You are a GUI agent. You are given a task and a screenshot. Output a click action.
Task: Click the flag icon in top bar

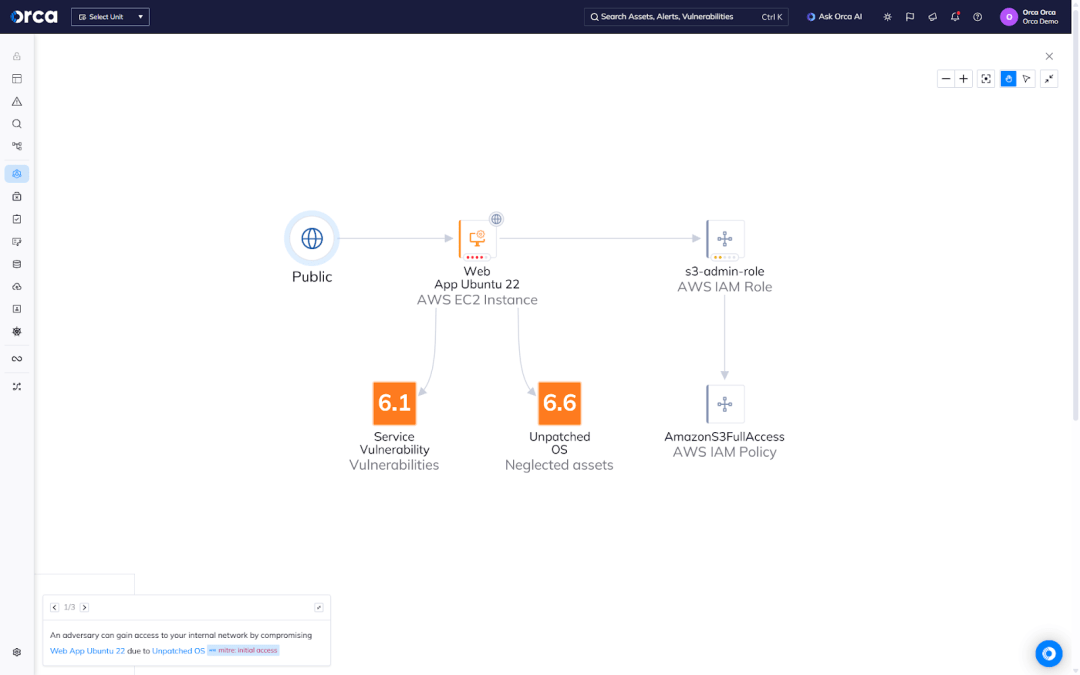pyautogui.click(x=910, y=17)
